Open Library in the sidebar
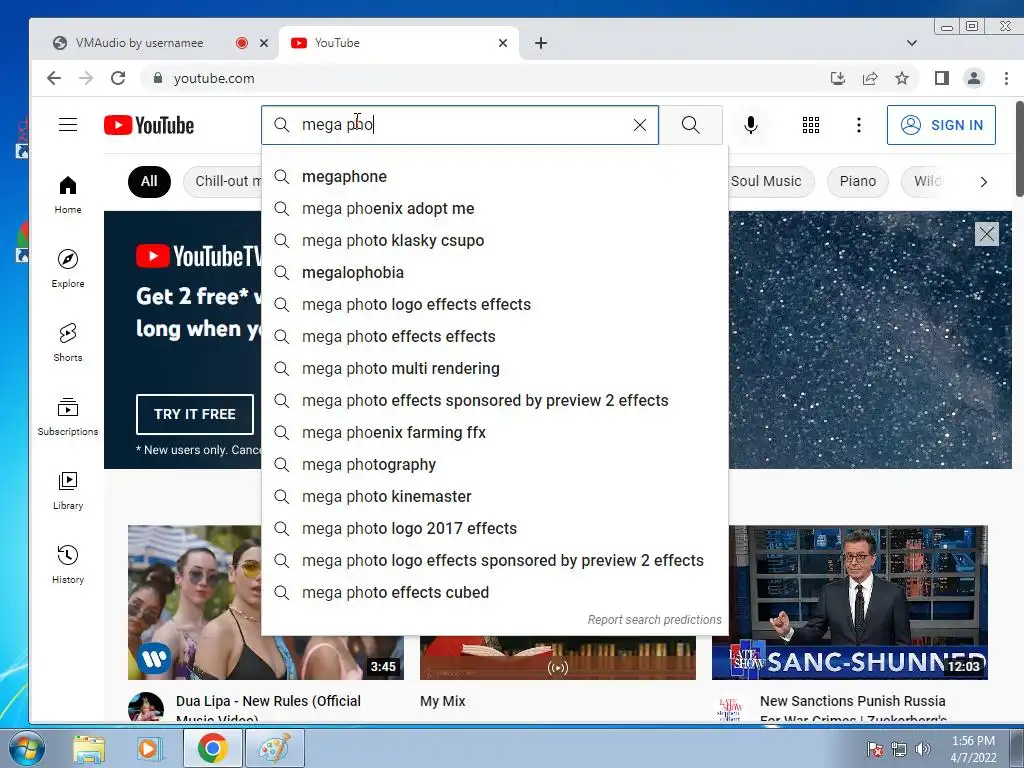The width and height of the screenshot is (1024, 768). click(x=68, y=490)
